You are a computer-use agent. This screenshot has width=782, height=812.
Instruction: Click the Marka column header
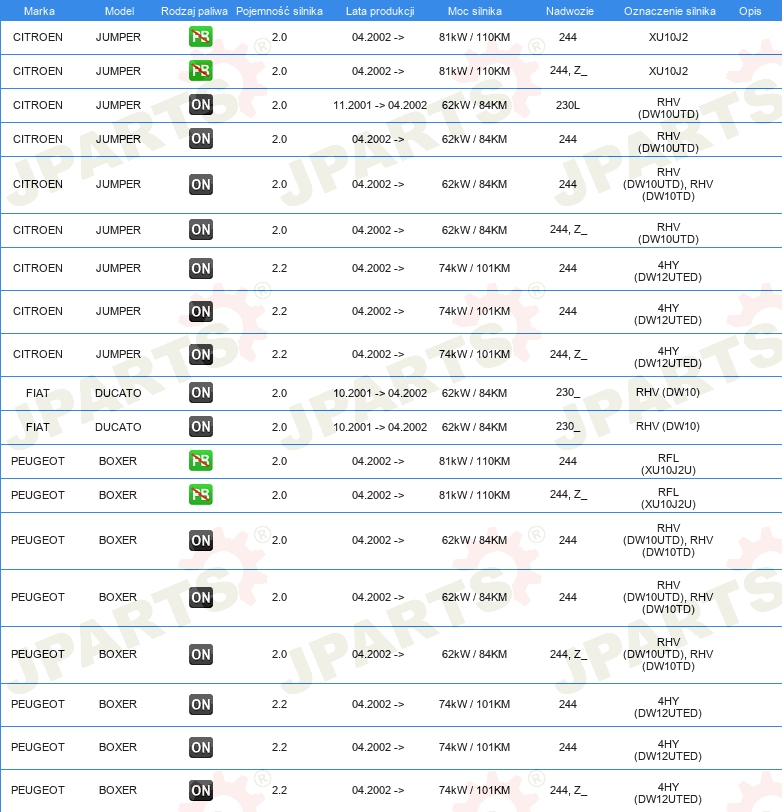click(39, 11)
